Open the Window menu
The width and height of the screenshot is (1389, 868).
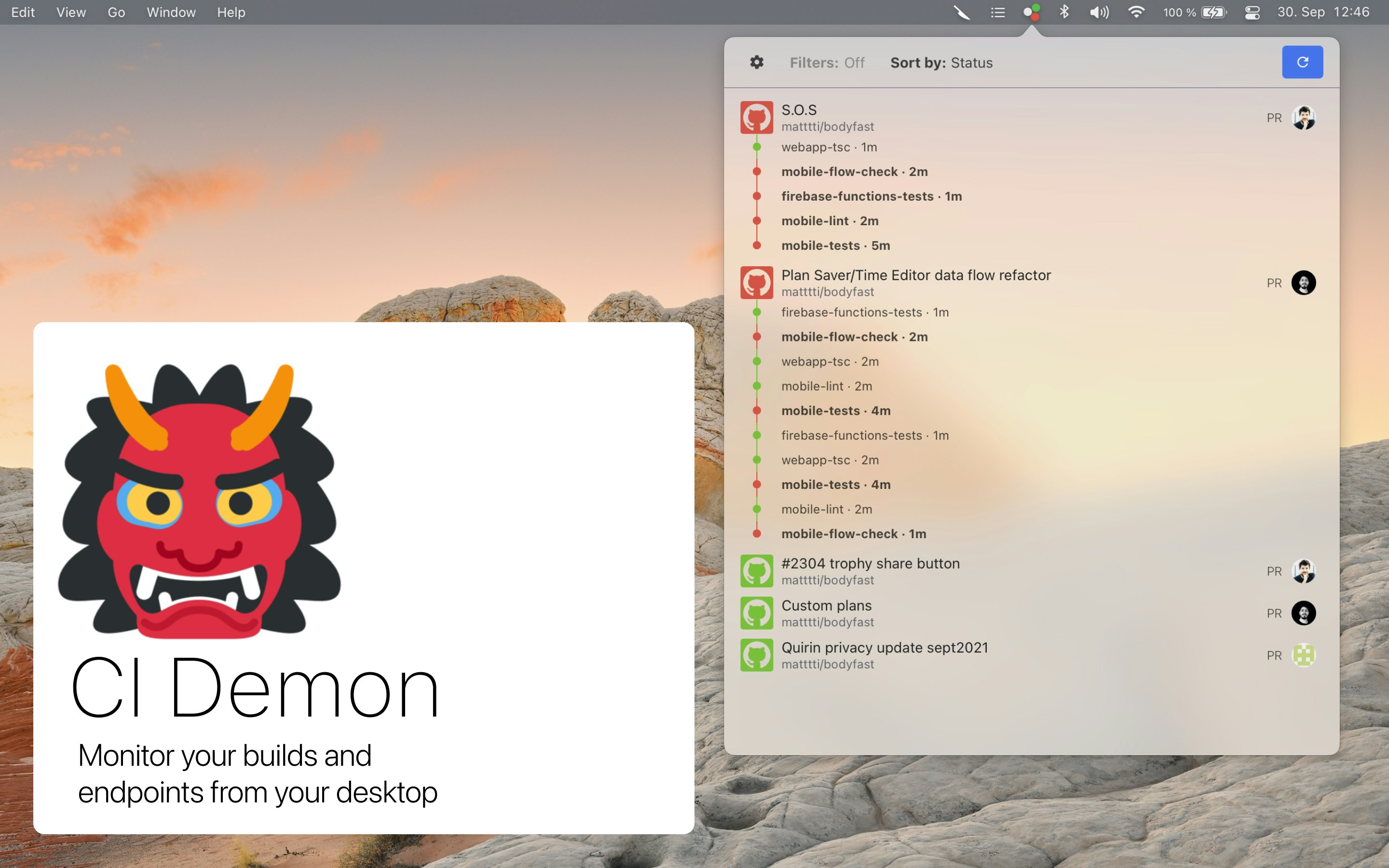point(170,12)
